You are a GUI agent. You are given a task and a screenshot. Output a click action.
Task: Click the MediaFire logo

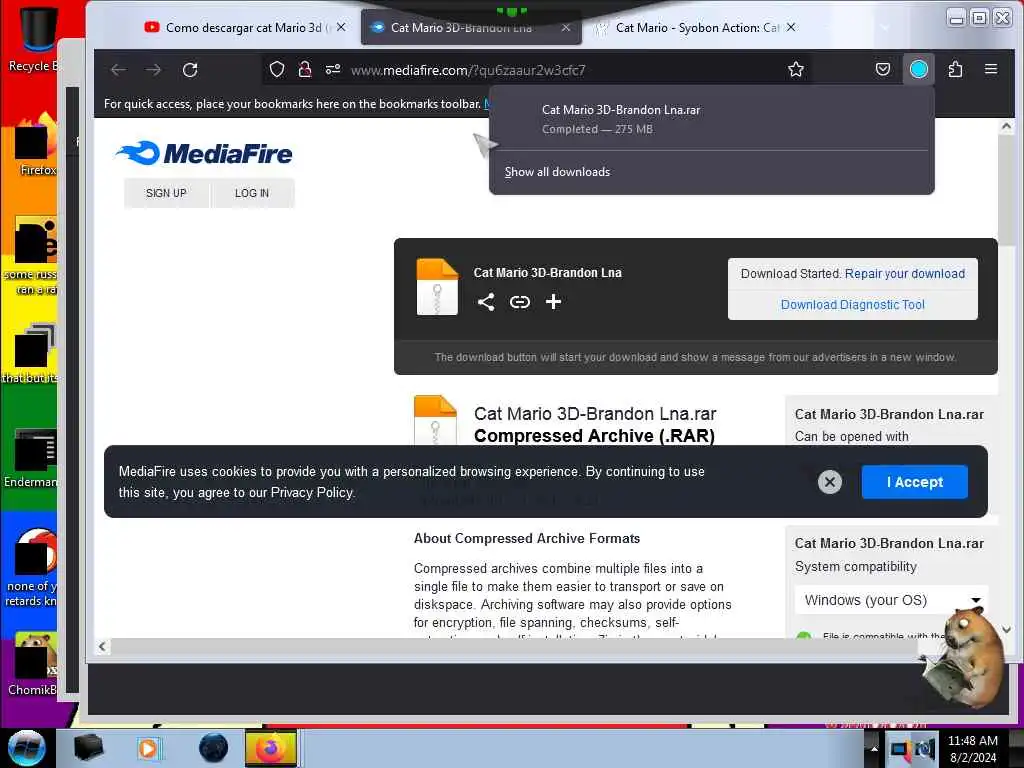[203, 153]
